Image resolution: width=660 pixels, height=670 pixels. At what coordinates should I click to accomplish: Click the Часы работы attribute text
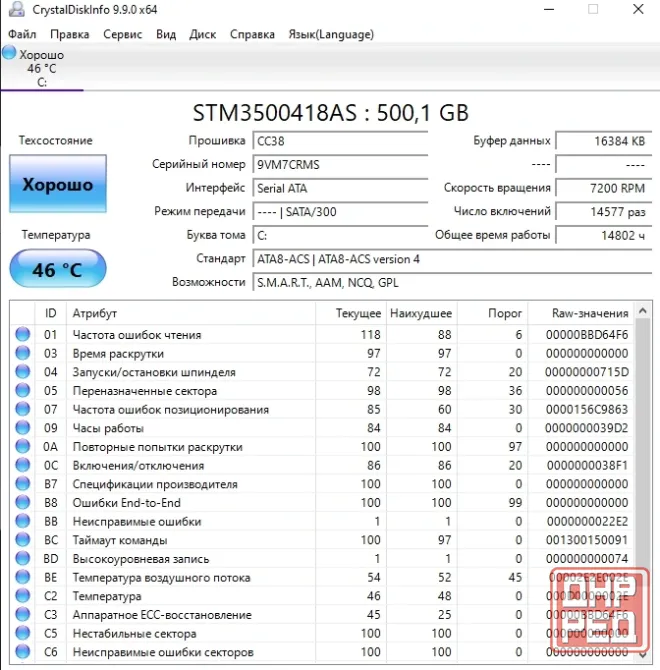tap(108, 428)
